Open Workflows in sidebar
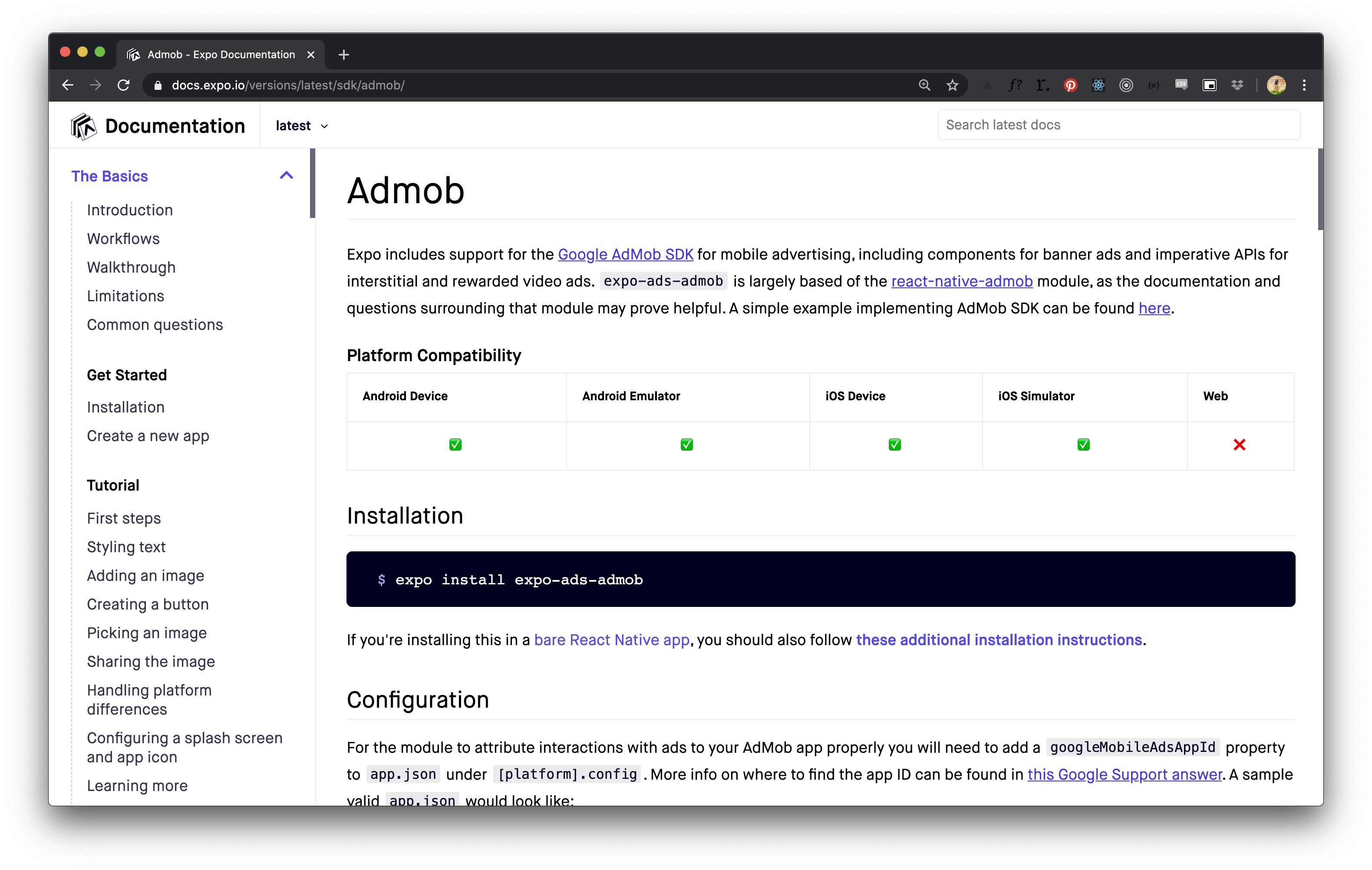Image resolution: width=1372 pixels, height=870 pixels. tap(123, 238)
